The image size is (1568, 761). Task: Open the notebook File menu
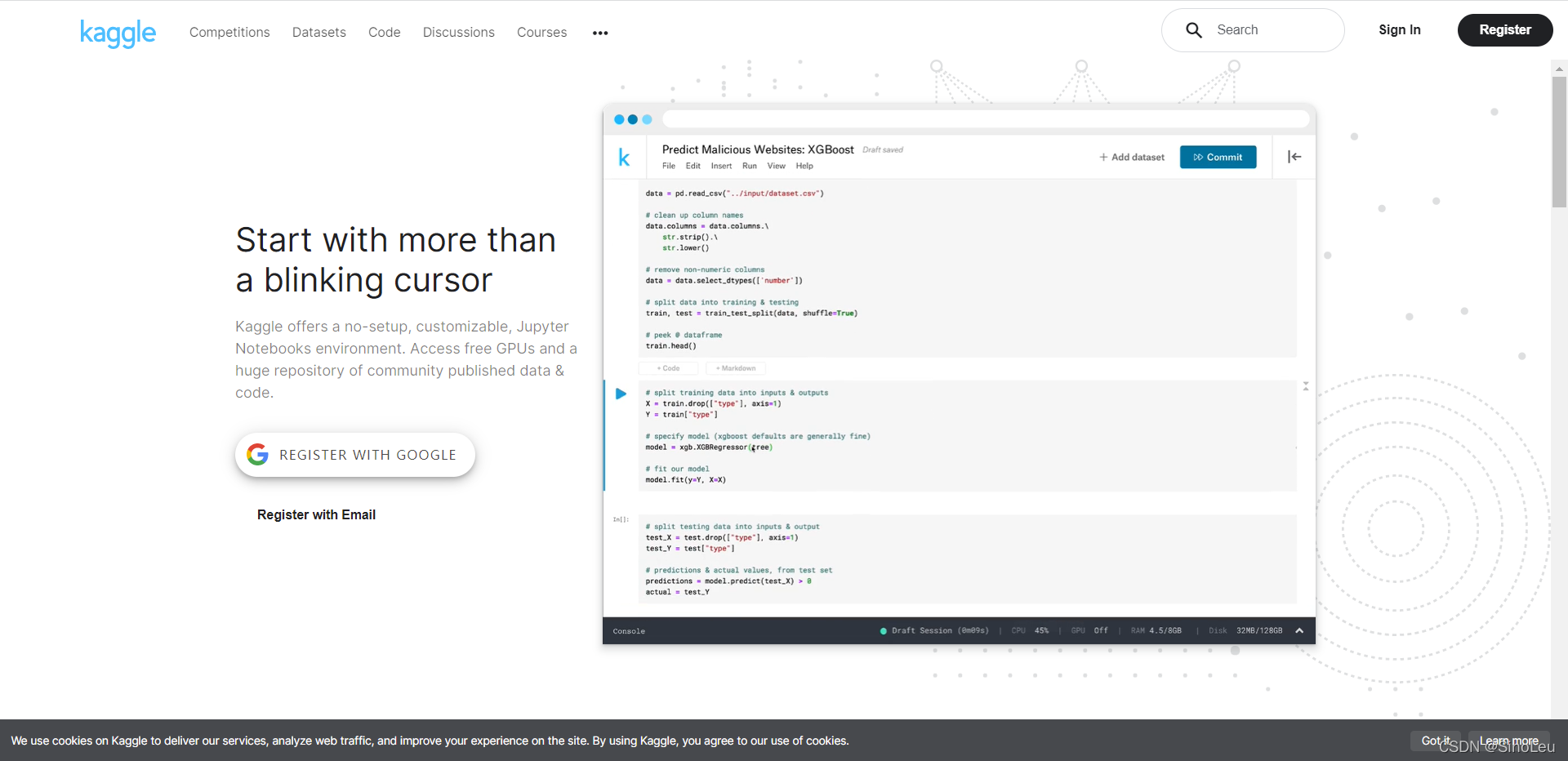(669, 166)
